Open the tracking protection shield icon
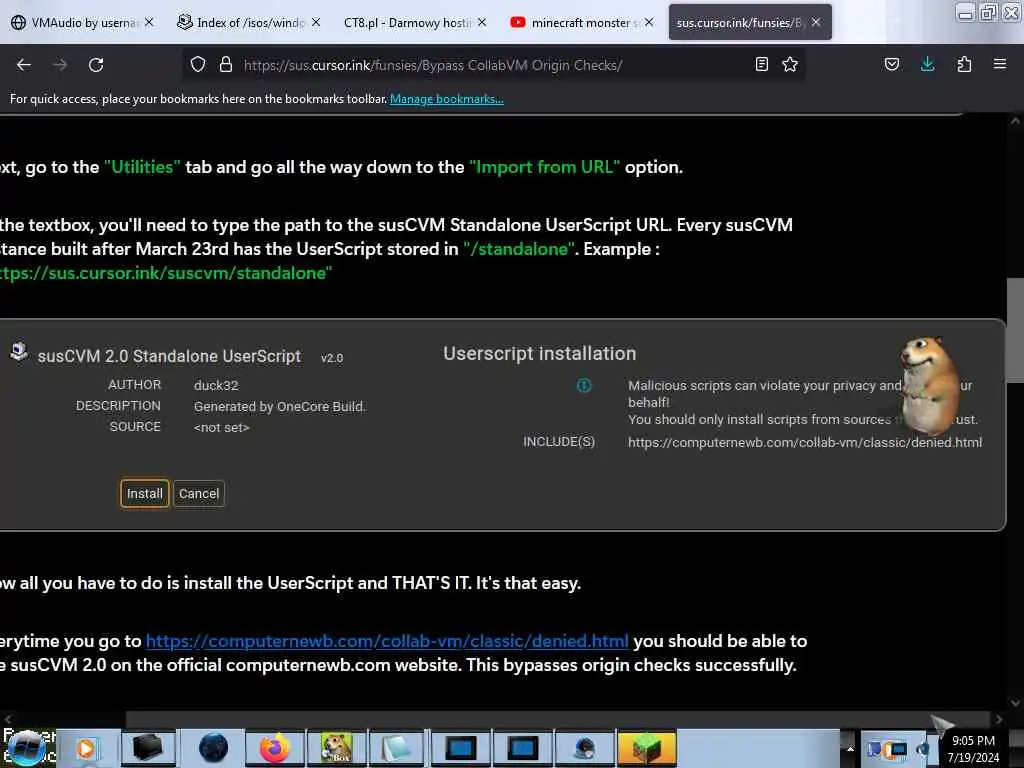The height and width of the screenshot is (768, 1024). [198, 65]
